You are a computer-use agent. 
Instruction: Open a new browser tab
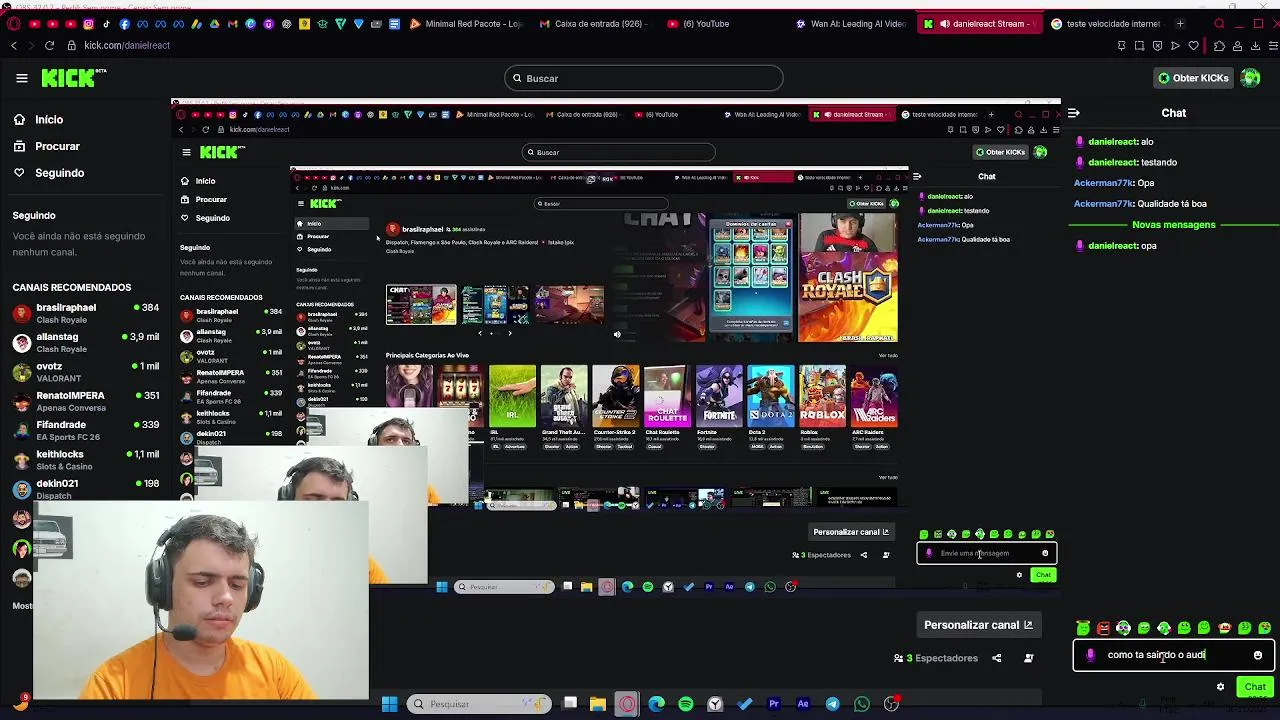[1180, 24]
